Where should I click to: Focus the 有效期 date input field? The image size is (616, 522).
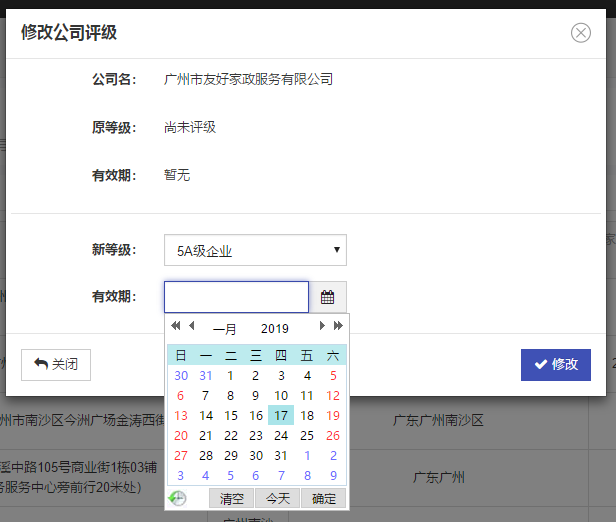coord(236,297)
